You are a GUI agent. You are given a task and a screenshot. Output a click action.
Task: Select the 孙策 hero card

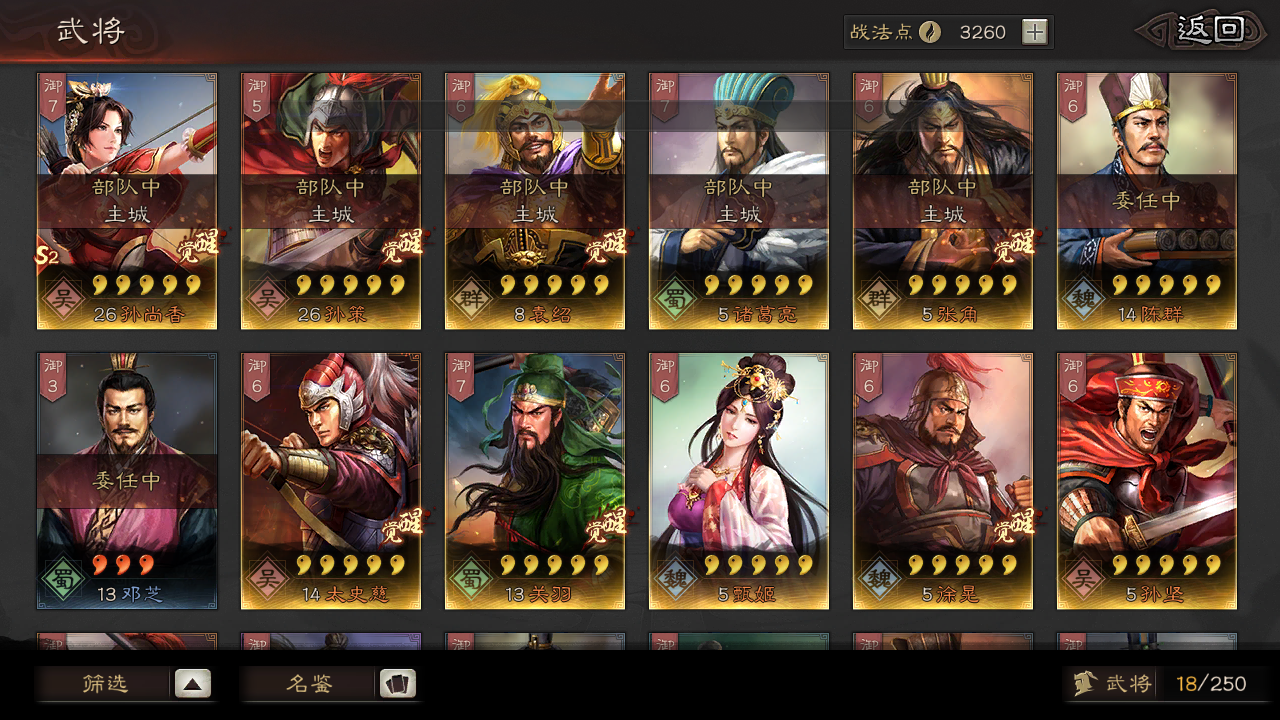pos(331,201)
